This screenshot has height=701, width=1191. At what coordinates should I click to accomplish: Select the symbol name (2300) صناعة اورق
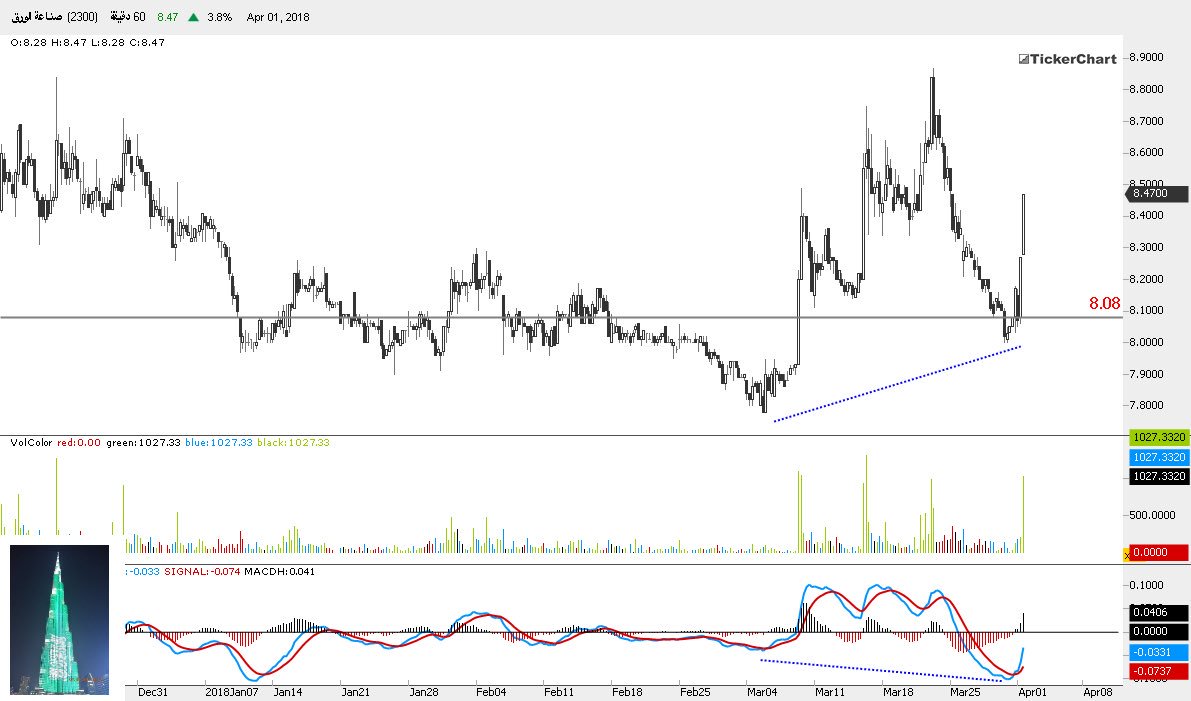pyautogui.click(x=54, y=17)
